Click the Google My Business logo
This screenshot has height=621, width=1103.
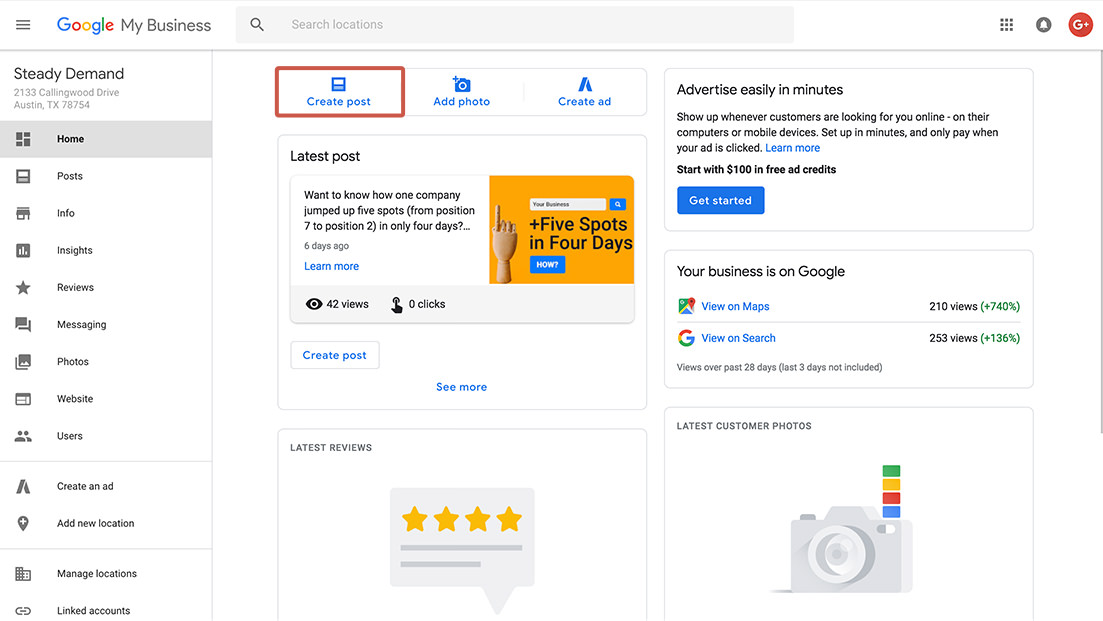click(134, 25)
